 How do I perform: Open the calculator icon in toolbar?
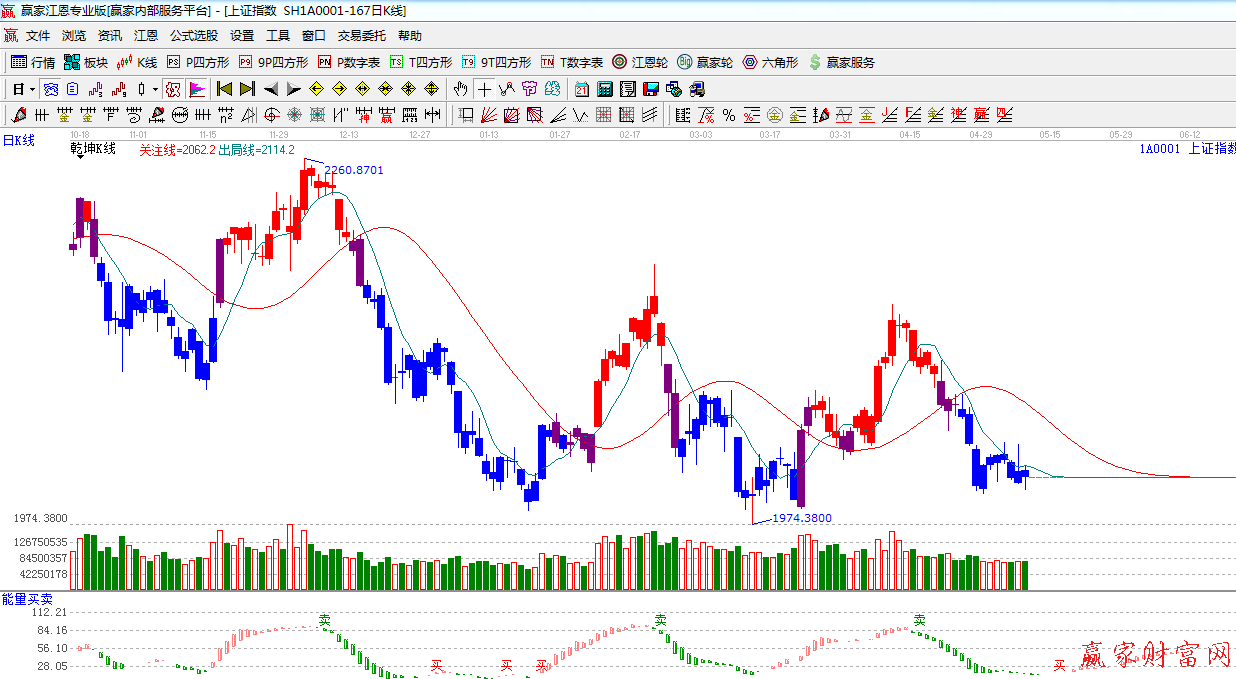coord(604,89)
